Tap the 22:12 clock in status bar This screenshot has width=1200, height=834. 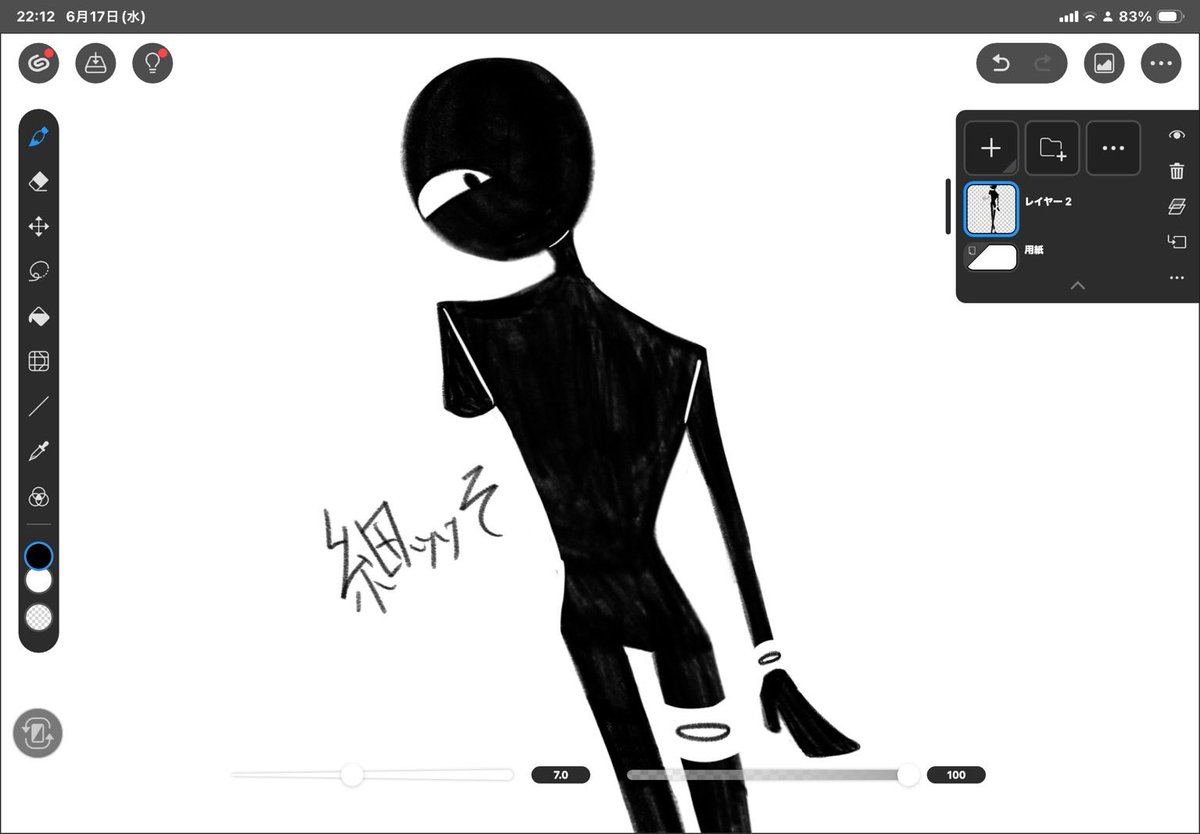(x=36, y=17)
